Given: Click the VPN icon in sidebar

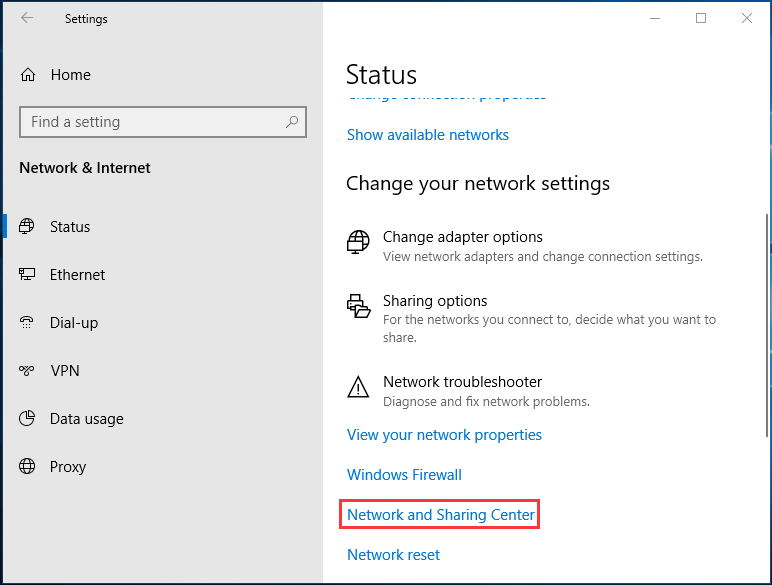Looking at the screenshot, I should (x=27, y=370).
